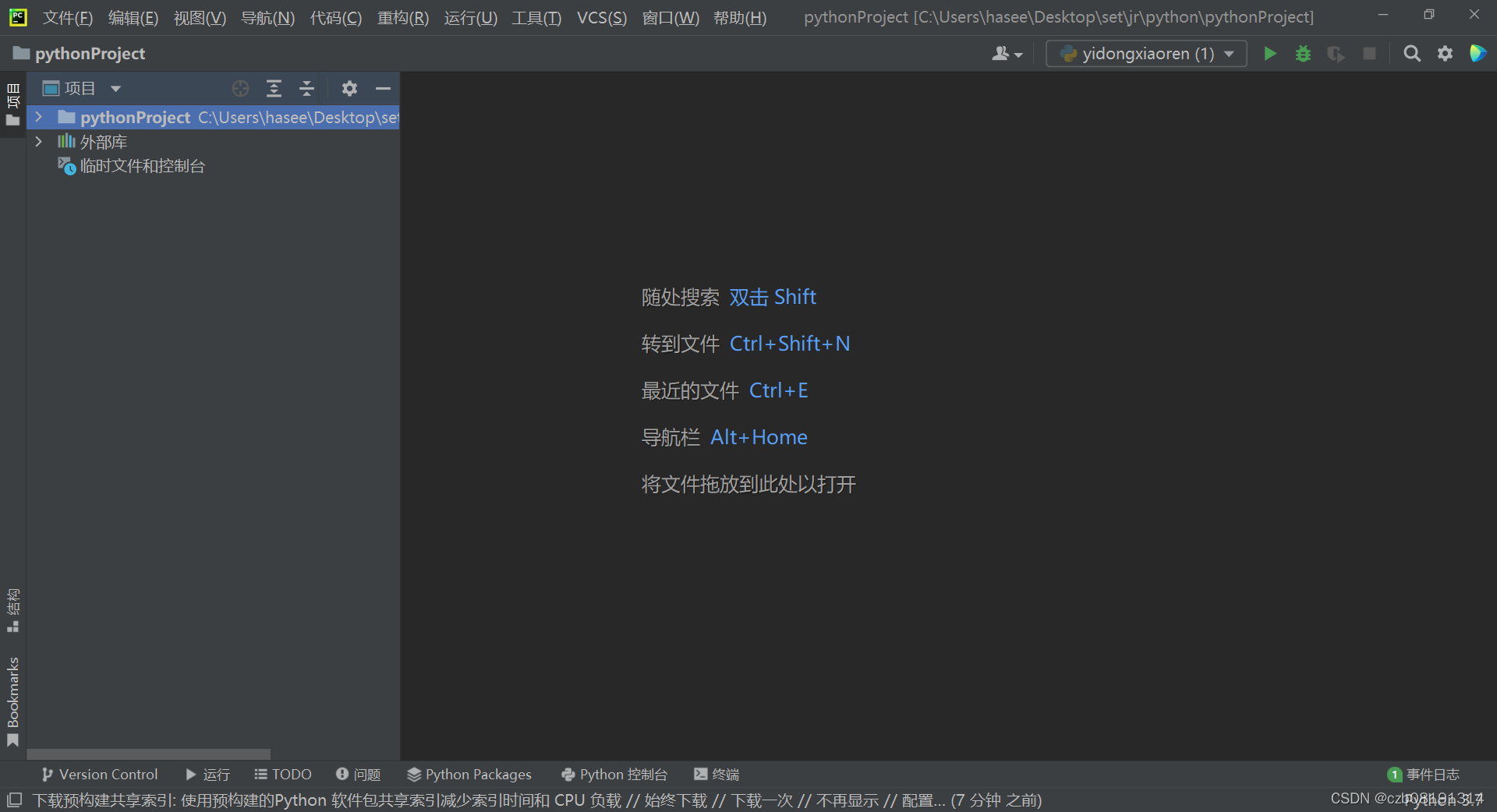Viewport: 1497px width, 812px height.
Task: Open the Python Packages tool window
Action: pyautogui.click(x=469, y=775)
